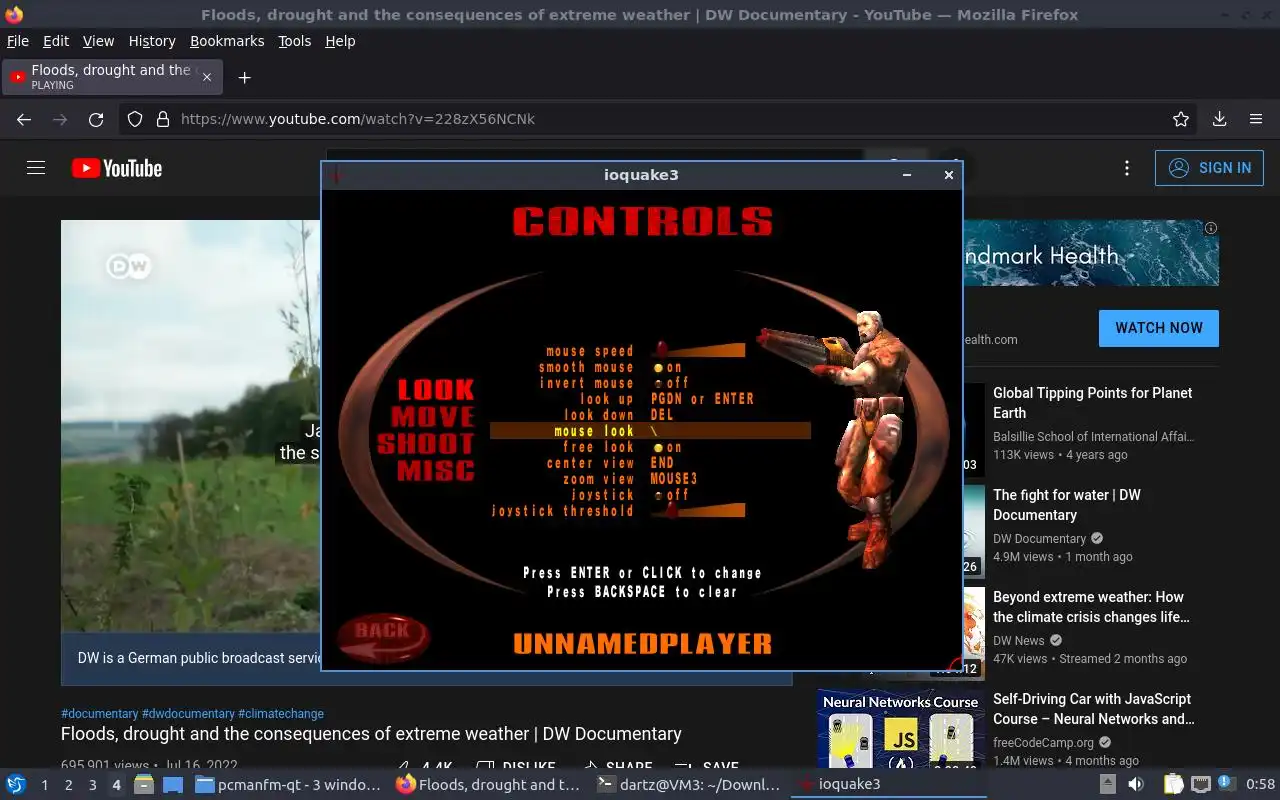This screenshot has width=1280, height=800.
Task: Open Firefox application menu
Action: (1256, 119)
